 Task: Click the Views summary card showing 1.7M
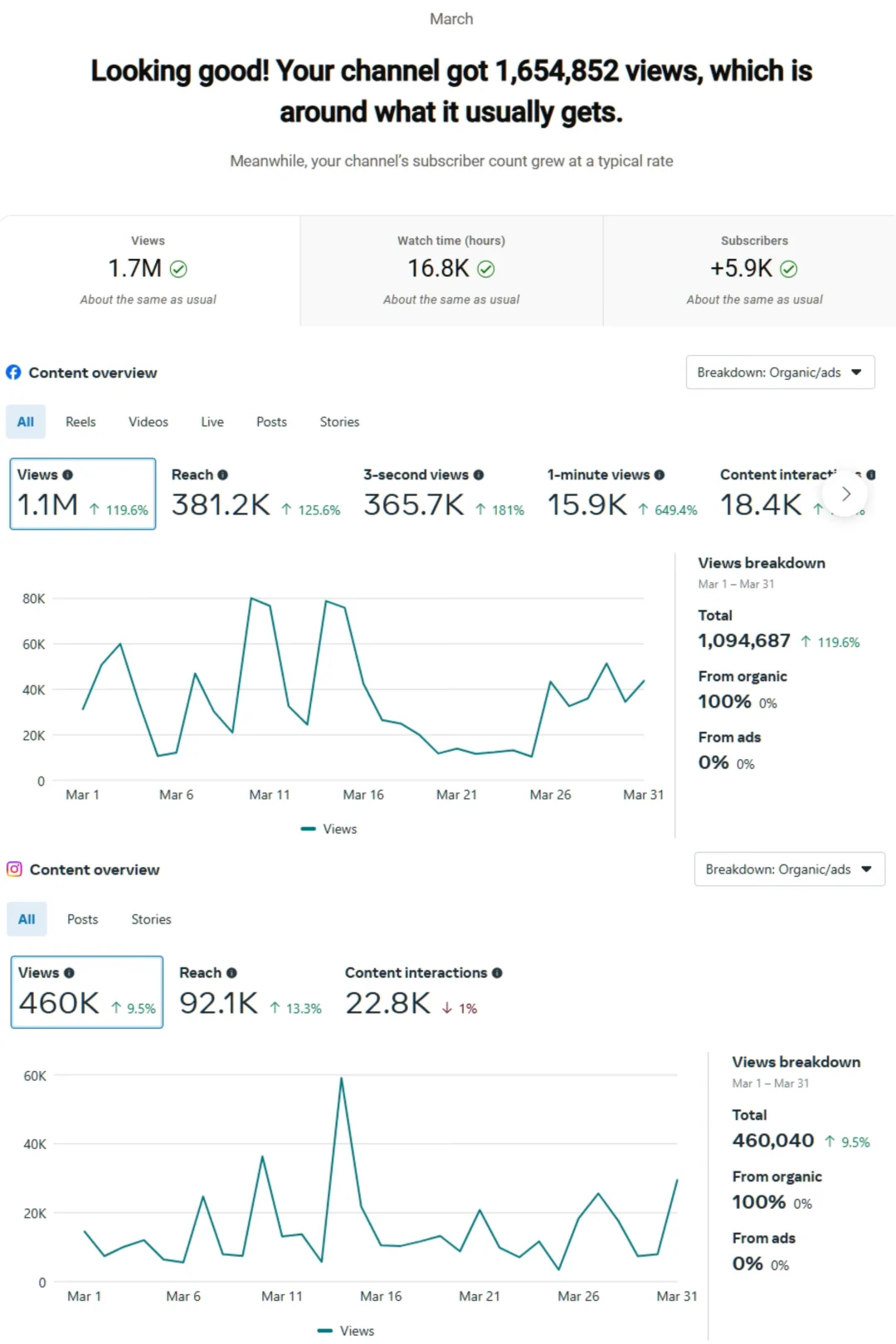coord(149,270)
